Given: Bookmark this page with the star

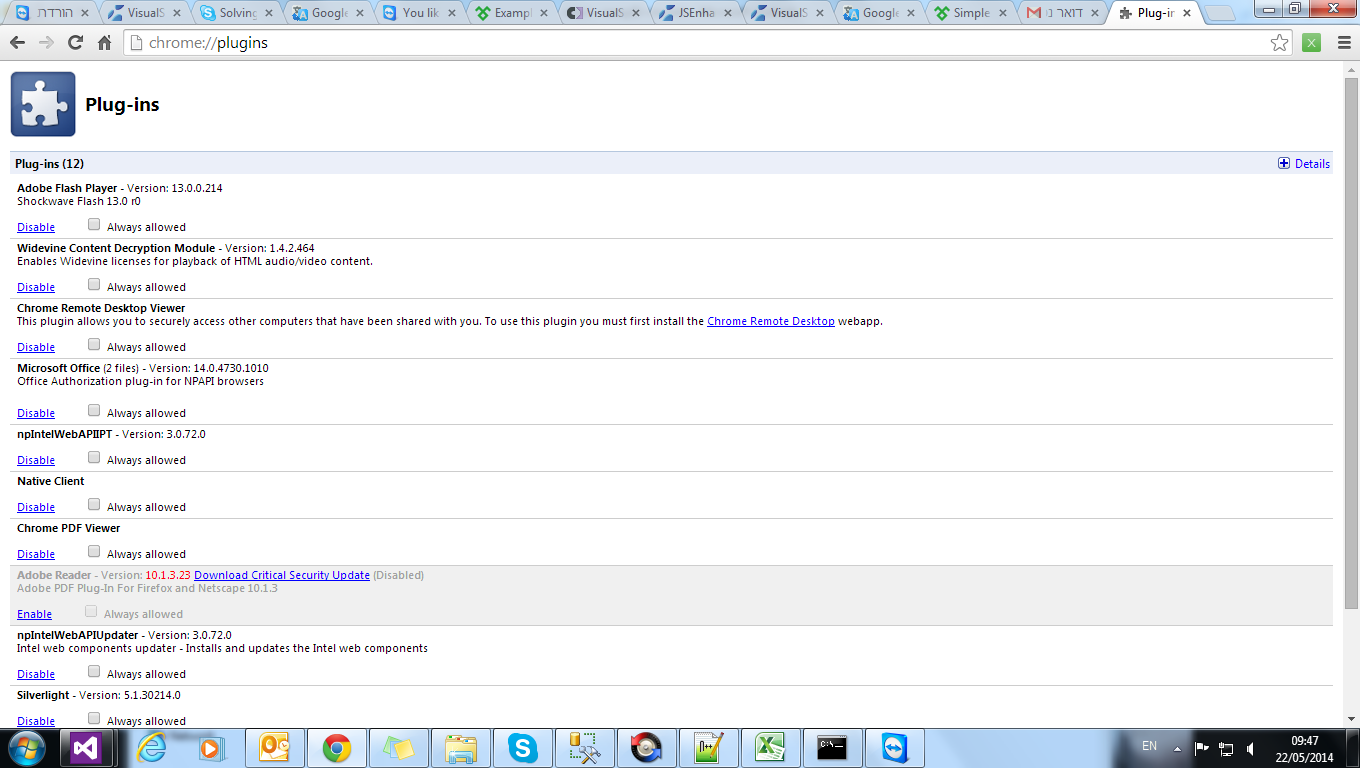Looking at the screenshot, I should [1279, 43].
